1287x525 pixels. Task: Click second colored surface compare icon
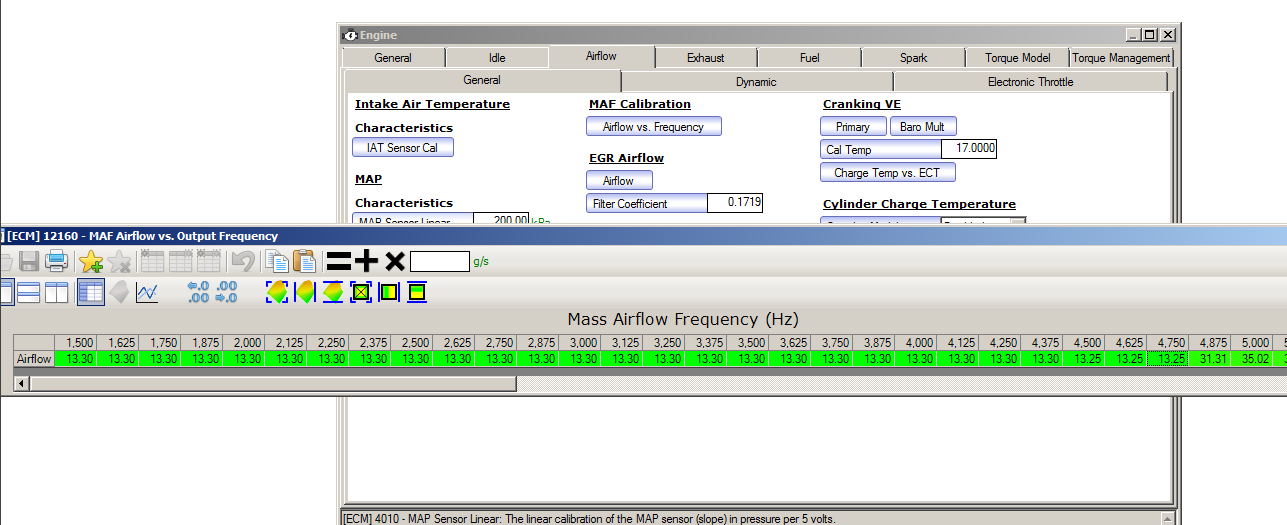(x=305, y=292)
